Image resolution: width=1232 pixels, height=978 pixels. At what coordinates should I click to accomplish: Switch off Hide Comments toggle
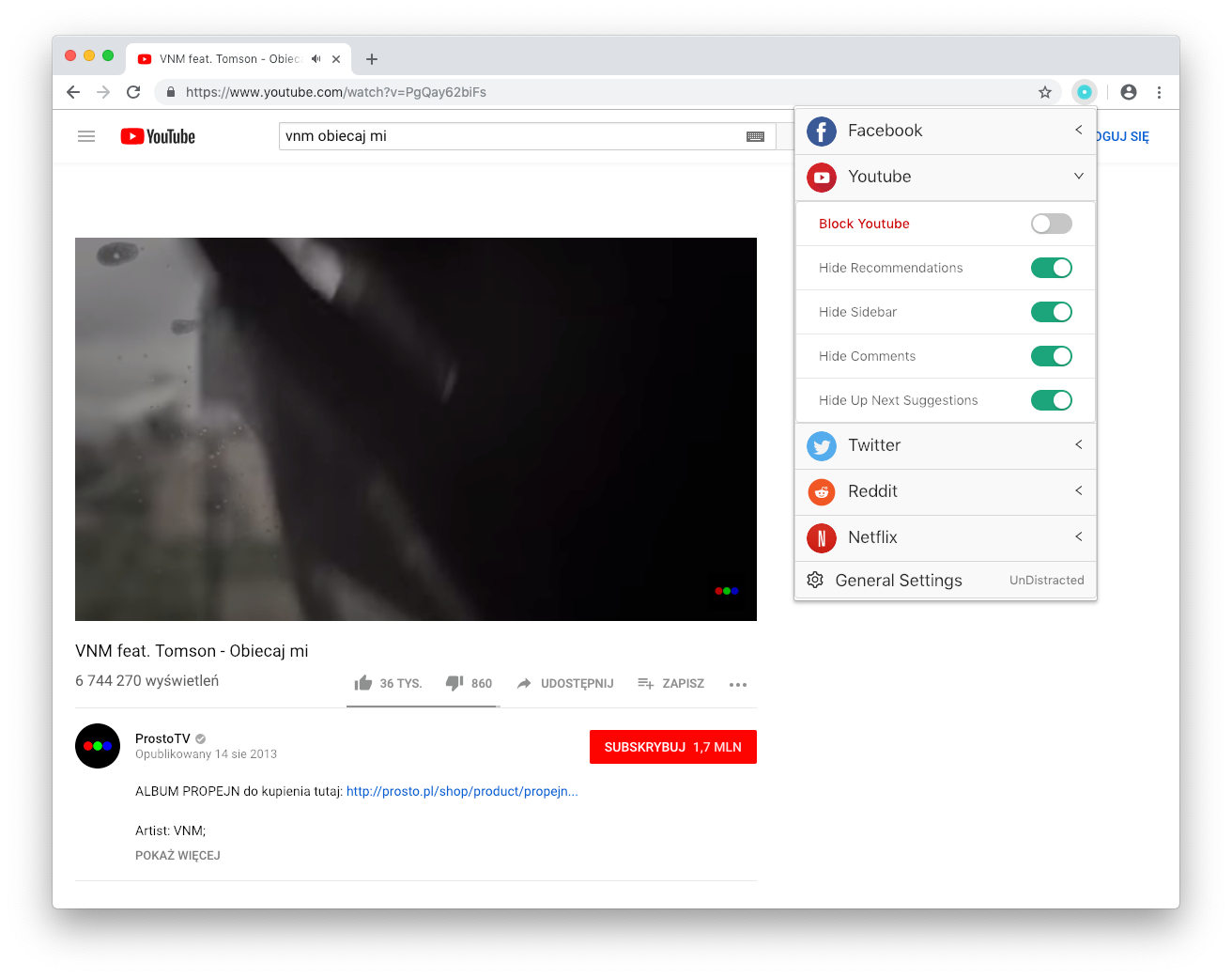(x=1052, y=356)
